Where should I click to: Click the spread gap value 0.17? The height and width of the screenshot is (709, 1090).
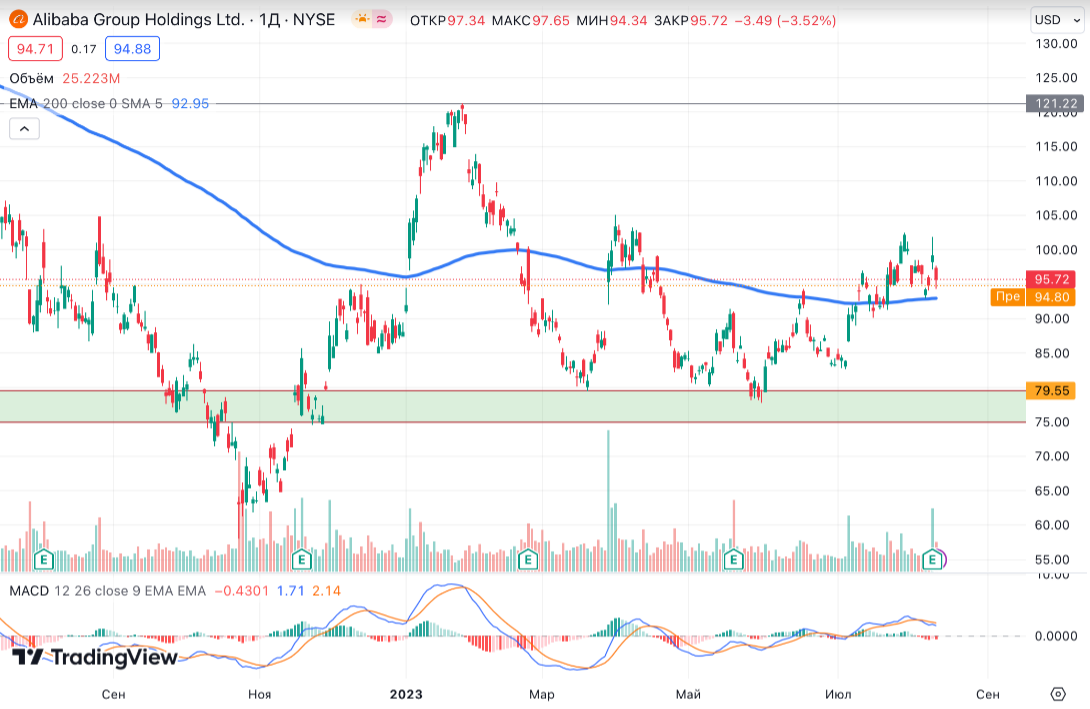click(84, 49)
